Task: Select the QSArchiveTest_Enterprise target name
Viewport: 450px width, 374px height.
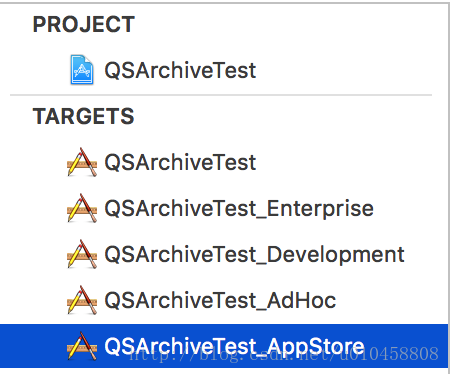Action: coord(239,209)
